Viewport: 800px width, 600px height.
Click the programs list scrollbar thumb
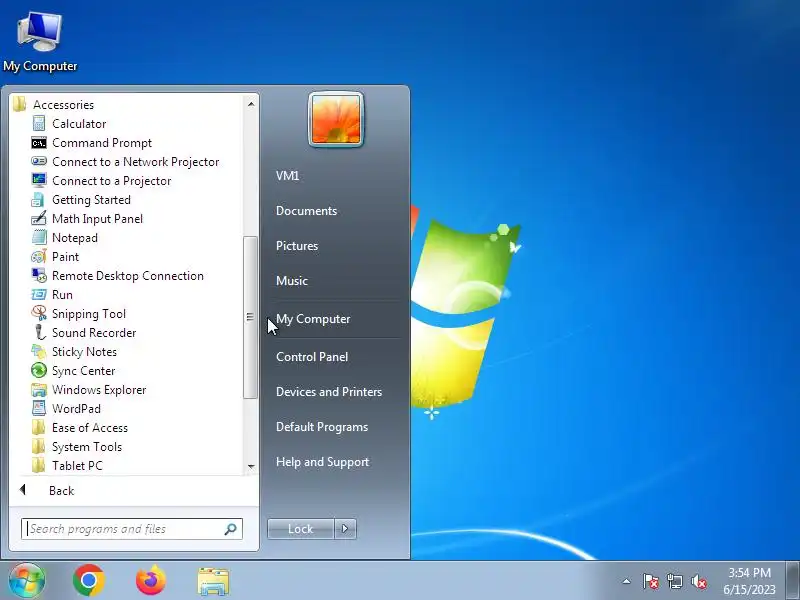(x=249, y=317)
